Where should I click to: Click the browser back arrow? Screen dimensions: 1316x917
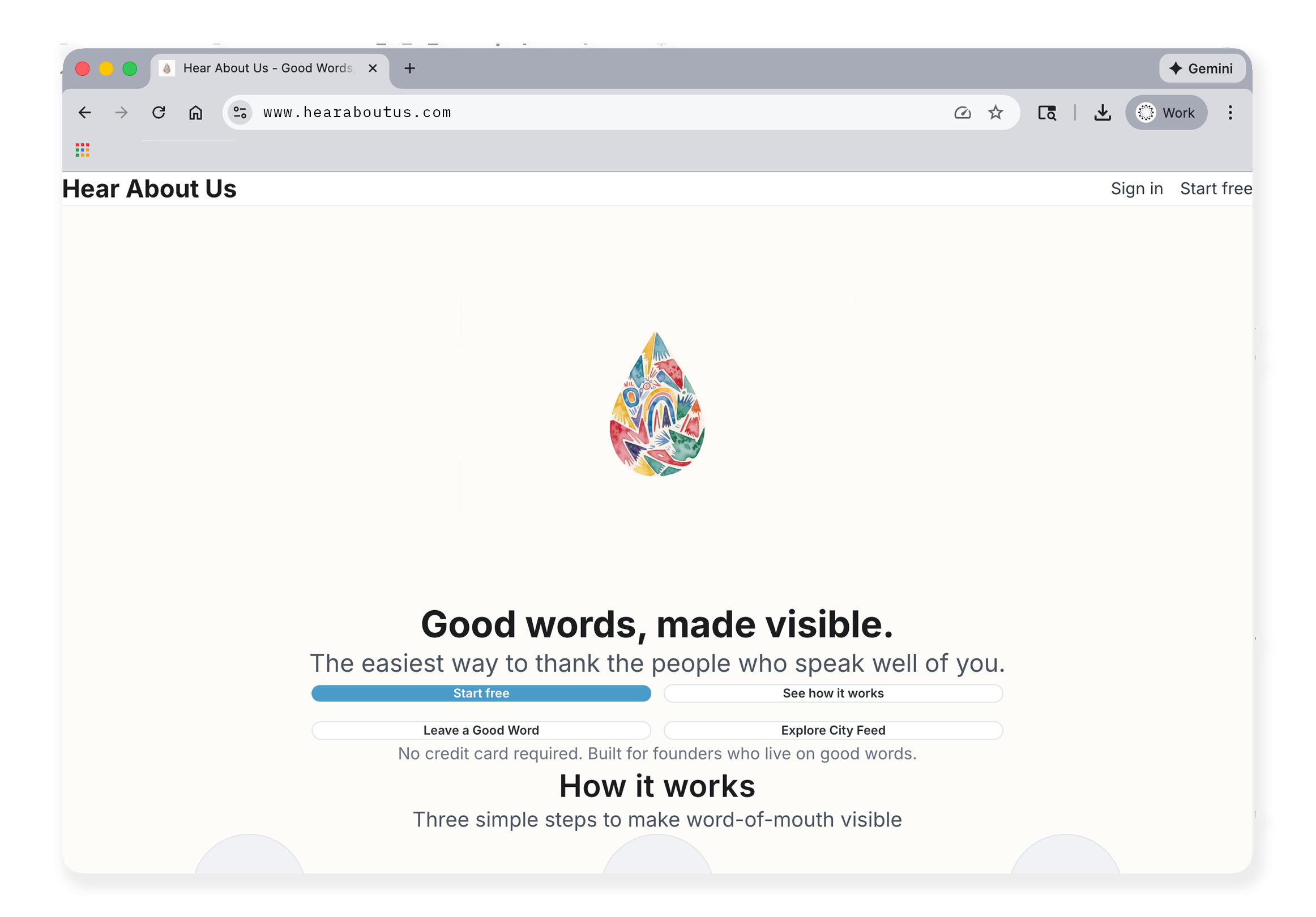[85, 113]
